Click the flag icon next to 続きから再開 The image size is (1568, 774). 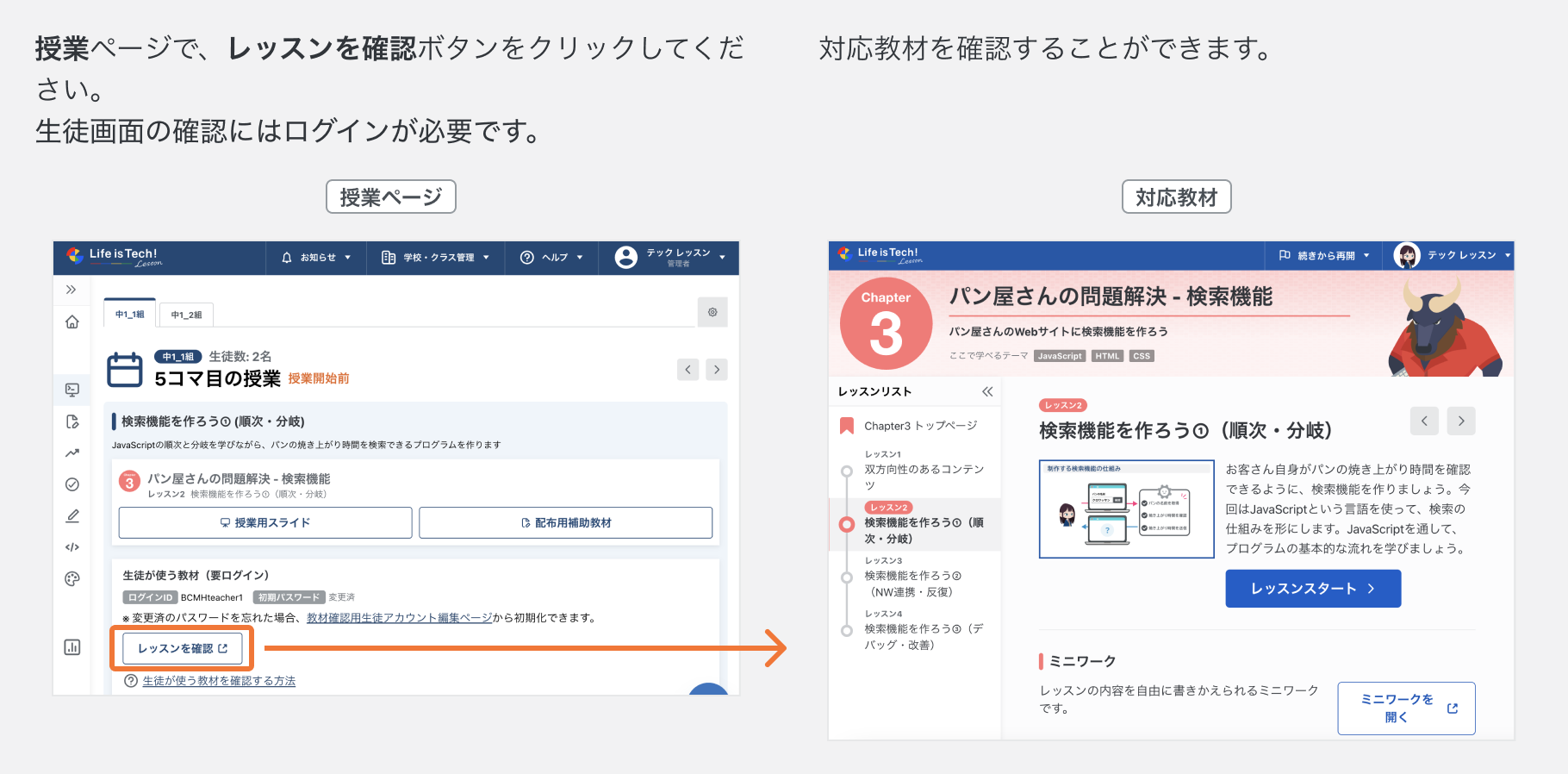(x=1285, y=255)
